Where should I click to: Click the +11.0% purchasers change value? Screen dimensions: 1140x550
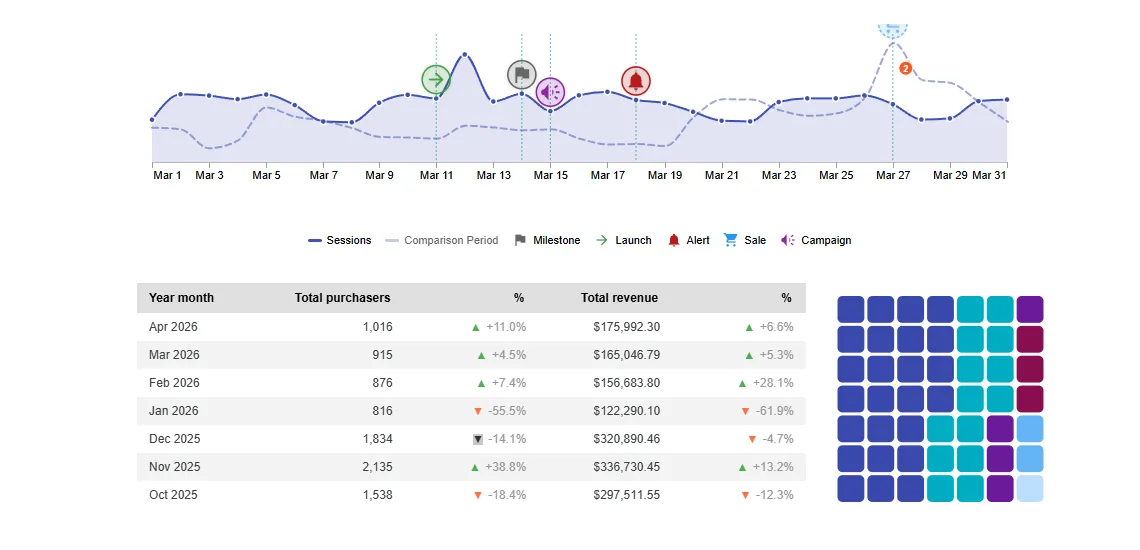pos(506,327)
